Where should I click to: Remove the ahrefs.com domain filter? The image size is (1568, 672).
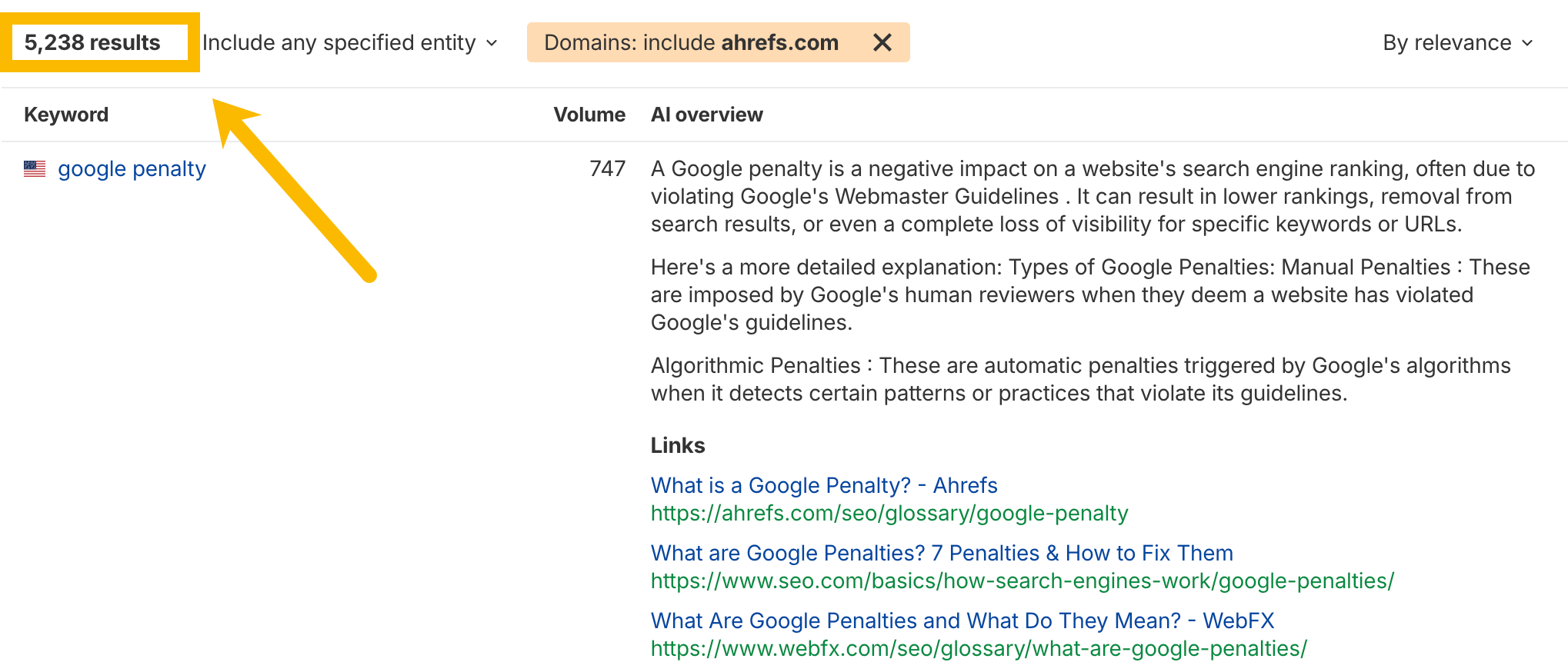click(x=882, y=42)
